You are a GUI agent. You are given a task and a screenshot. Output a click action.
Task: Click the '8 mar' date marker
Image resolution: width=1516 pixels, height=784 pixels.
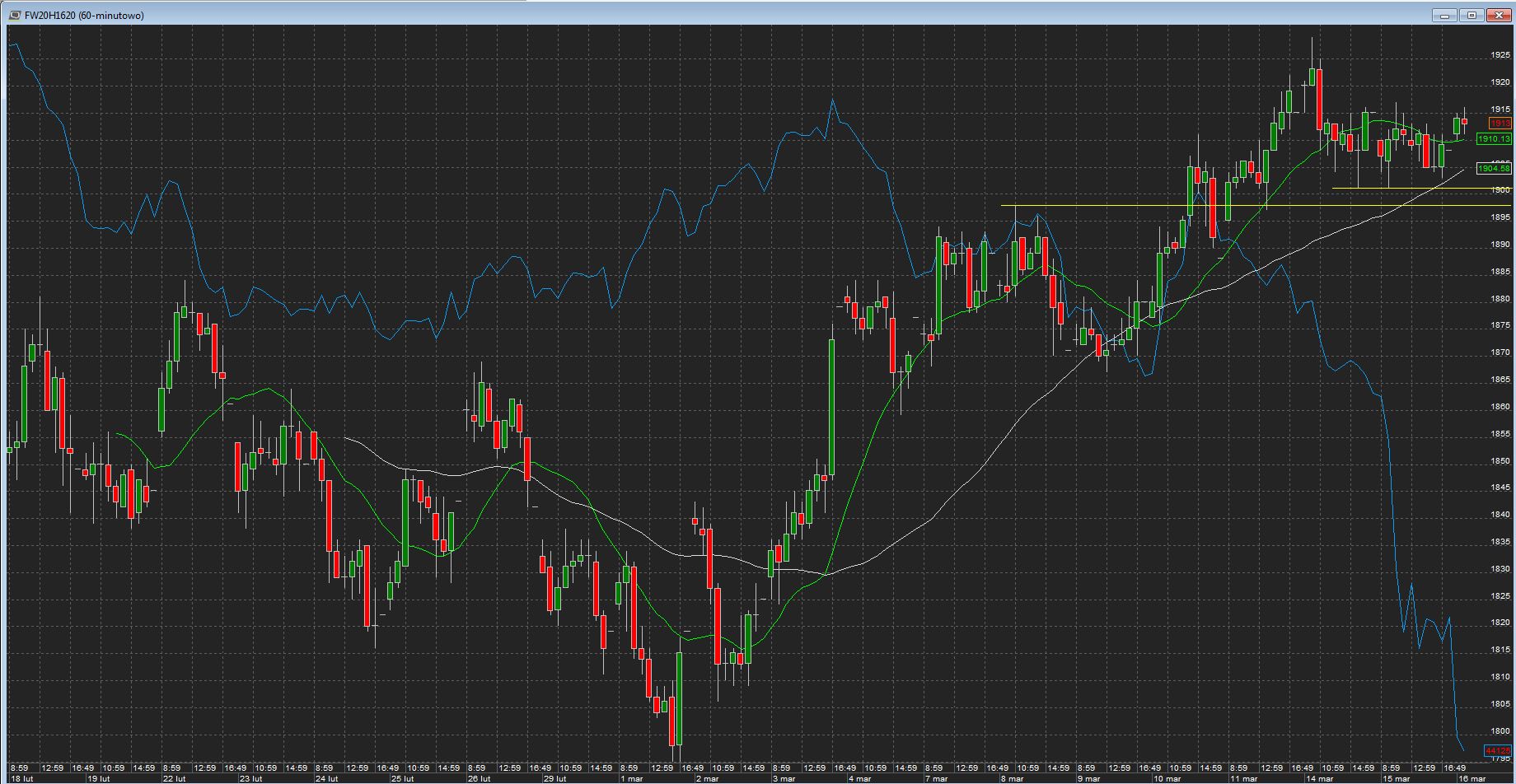tap(1012, 778)
